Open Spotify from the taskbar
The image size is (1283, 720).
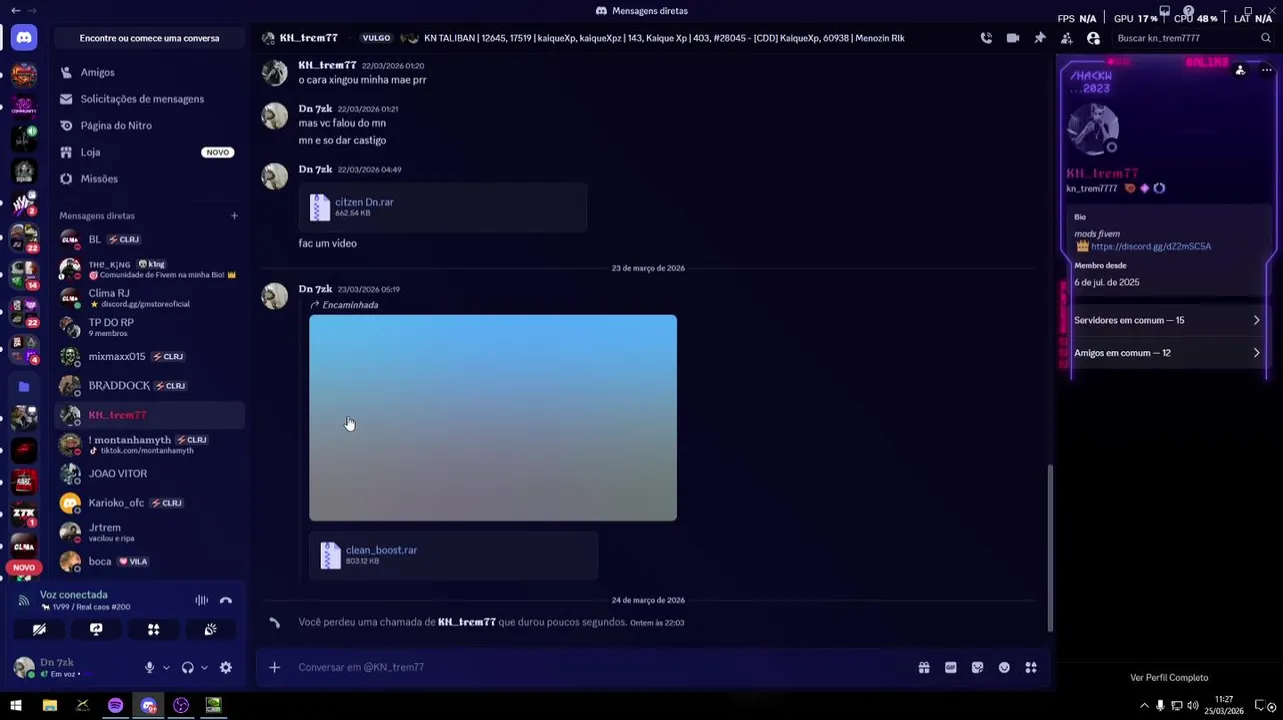[115, 706]
